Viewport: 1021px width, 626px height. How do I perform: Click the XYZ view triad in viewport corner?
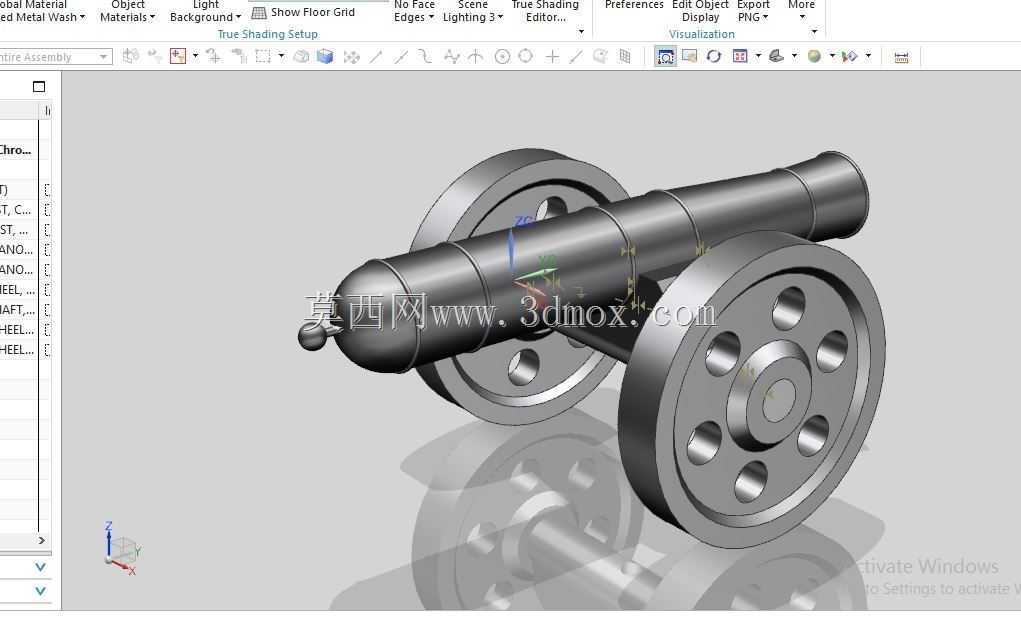pos(122,548)
